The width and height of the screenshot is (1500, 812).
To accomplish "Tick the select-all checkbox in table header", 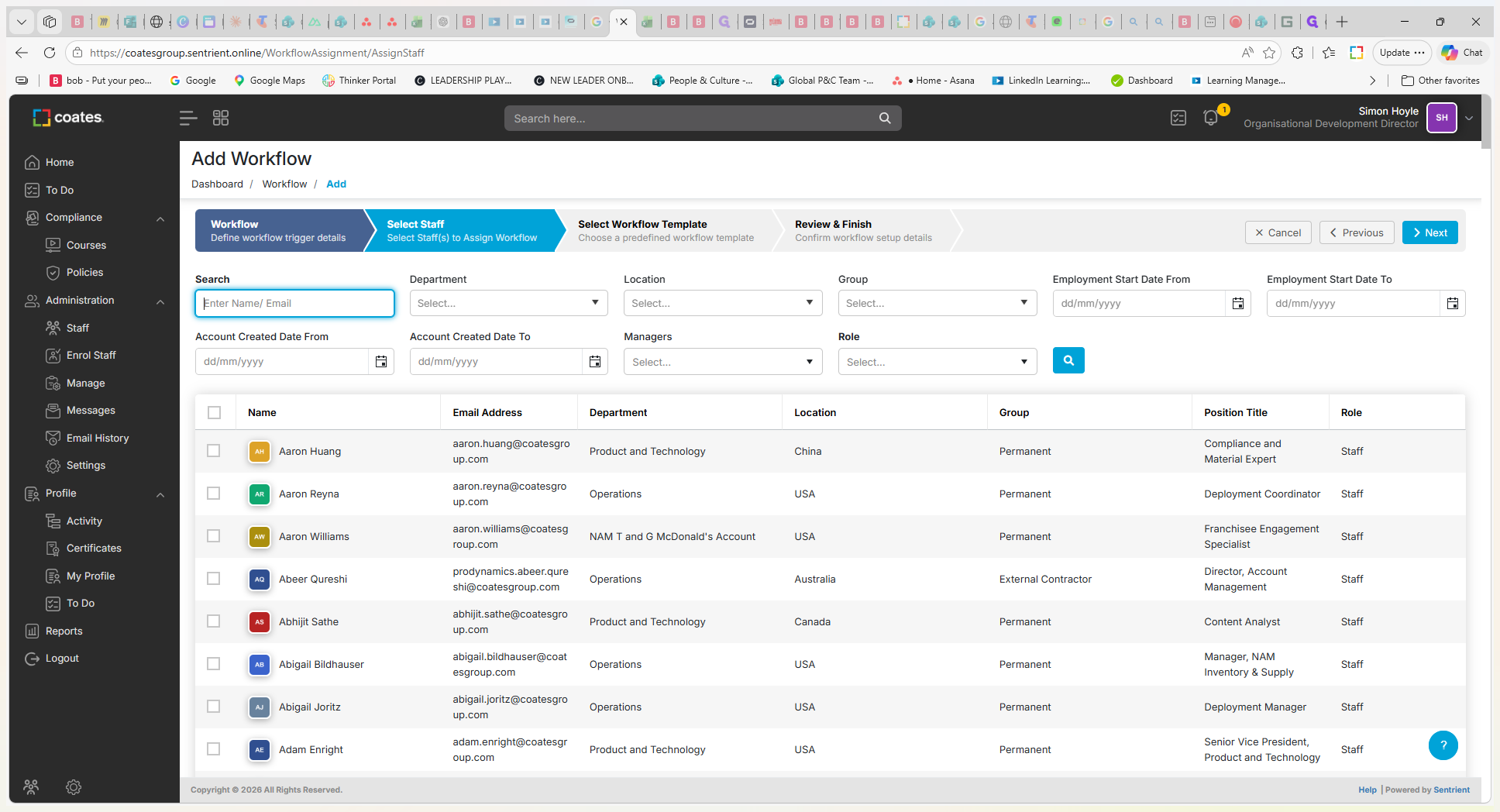I will (x=214, y=412).
